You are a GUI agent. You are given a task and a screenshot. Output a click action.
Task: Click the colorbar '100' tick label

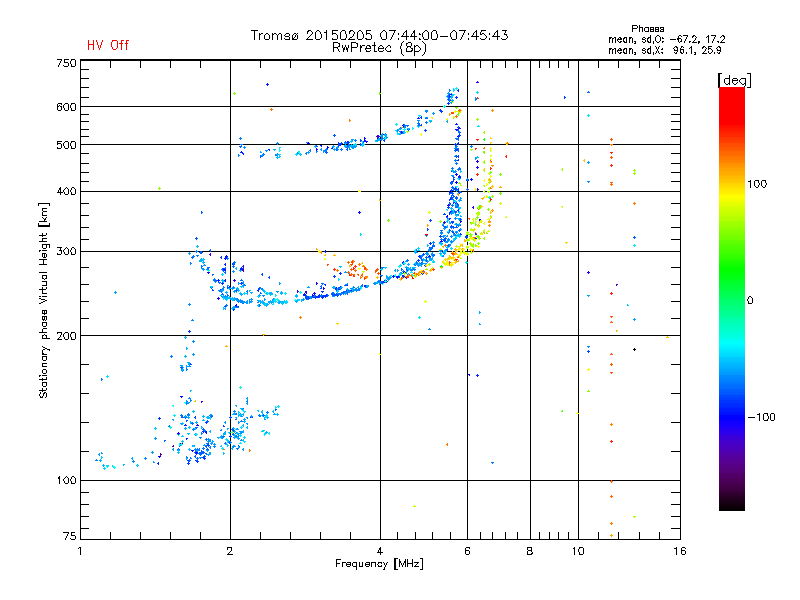click(757, 184)
